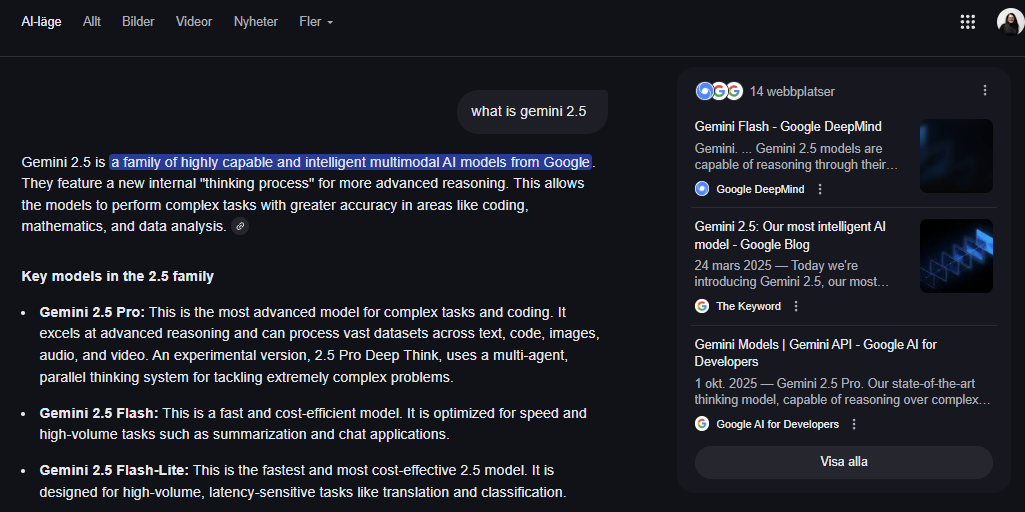Open the Gemini Flash - Google DeepMind link
Screen dimensions: 1025x512
788,127
